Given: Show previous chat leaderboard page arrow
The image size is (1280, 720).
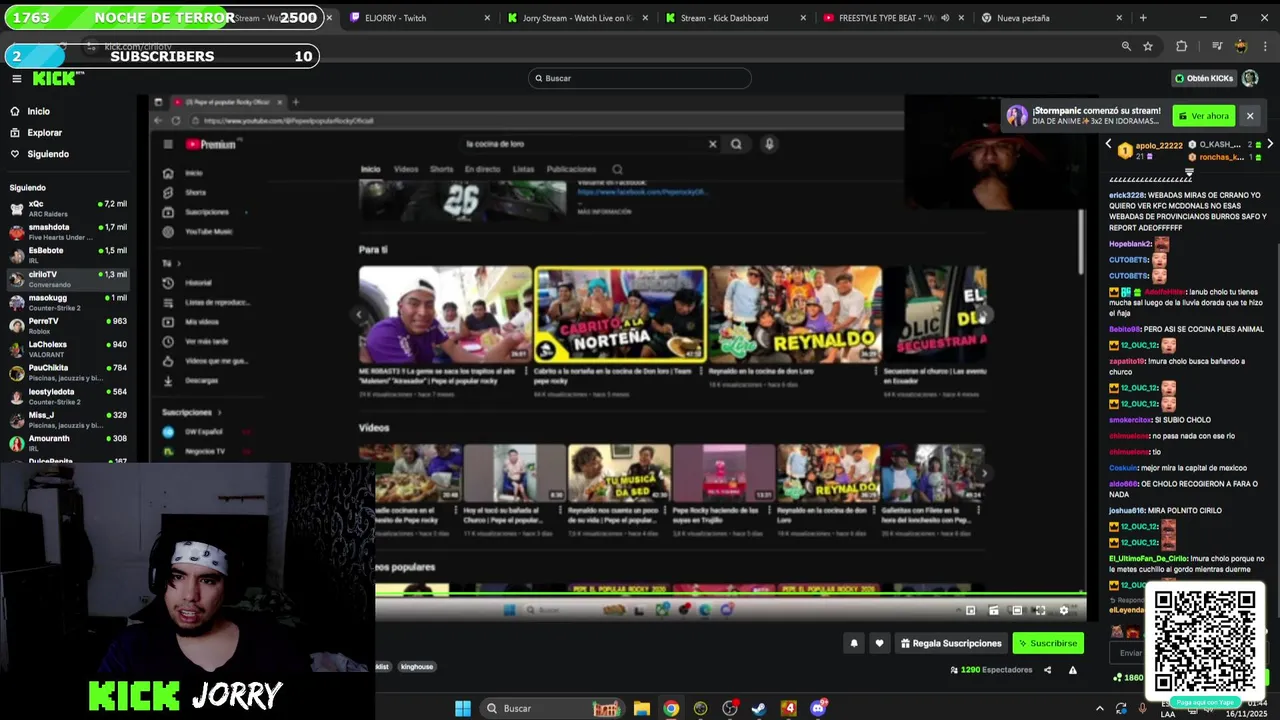Looking at the screenshot, I should (1108, 144).
